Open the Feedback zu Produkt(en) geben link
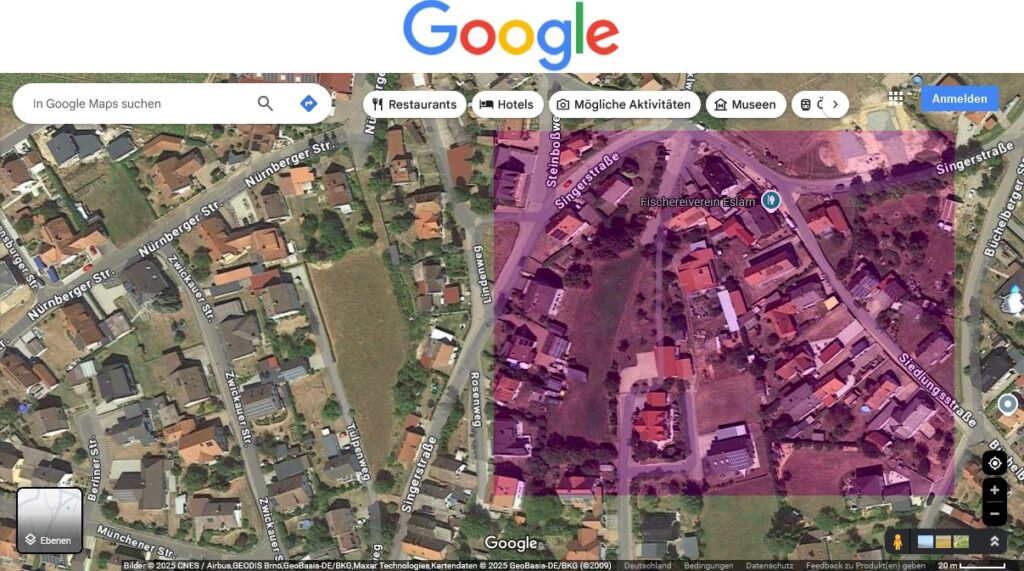Image resolution: width=1024 pixels, height=571 pixels. pyautogui.click(x=865, y=565)
